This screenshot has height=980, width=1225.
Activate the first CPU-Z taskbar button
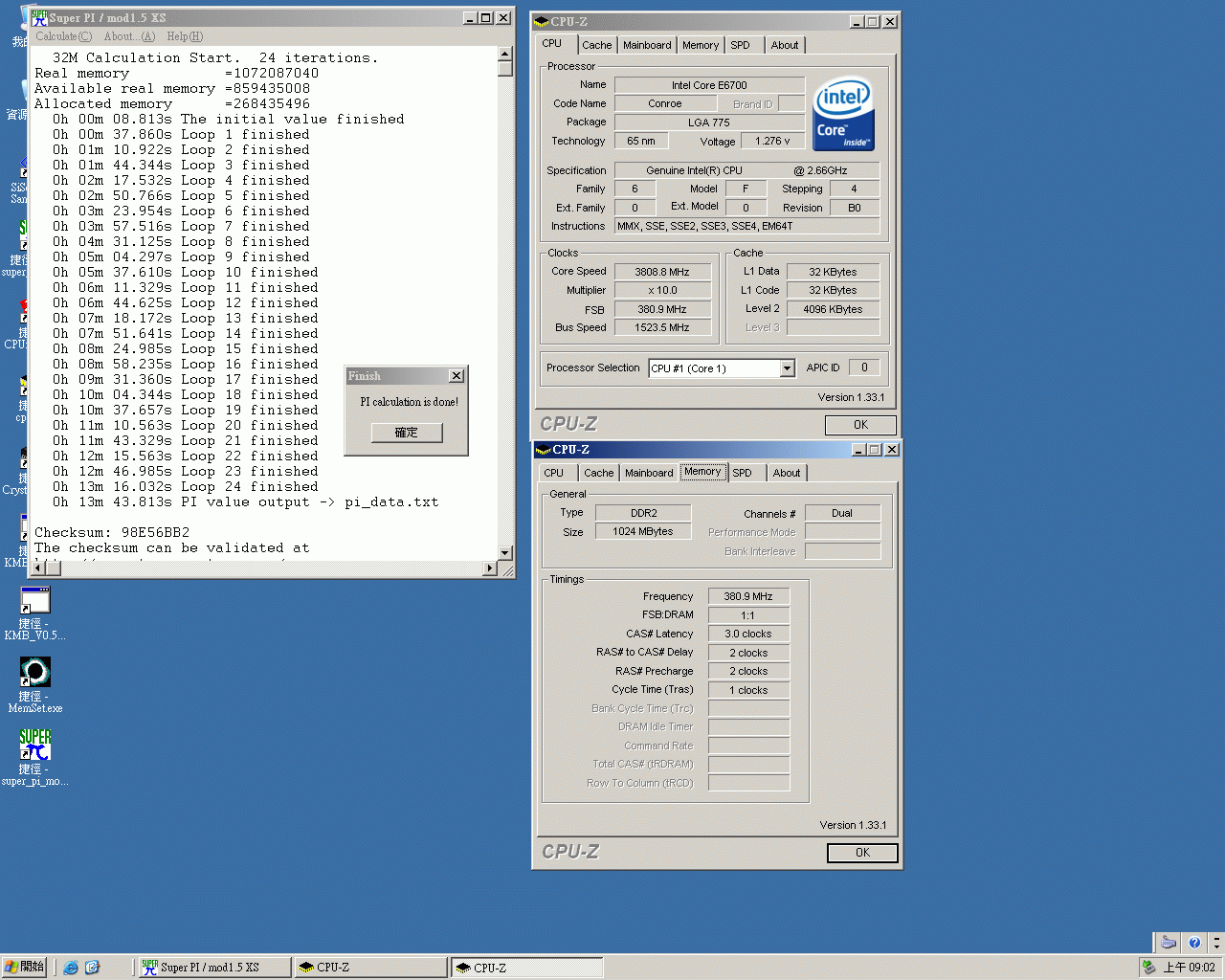tap(371, 968)
